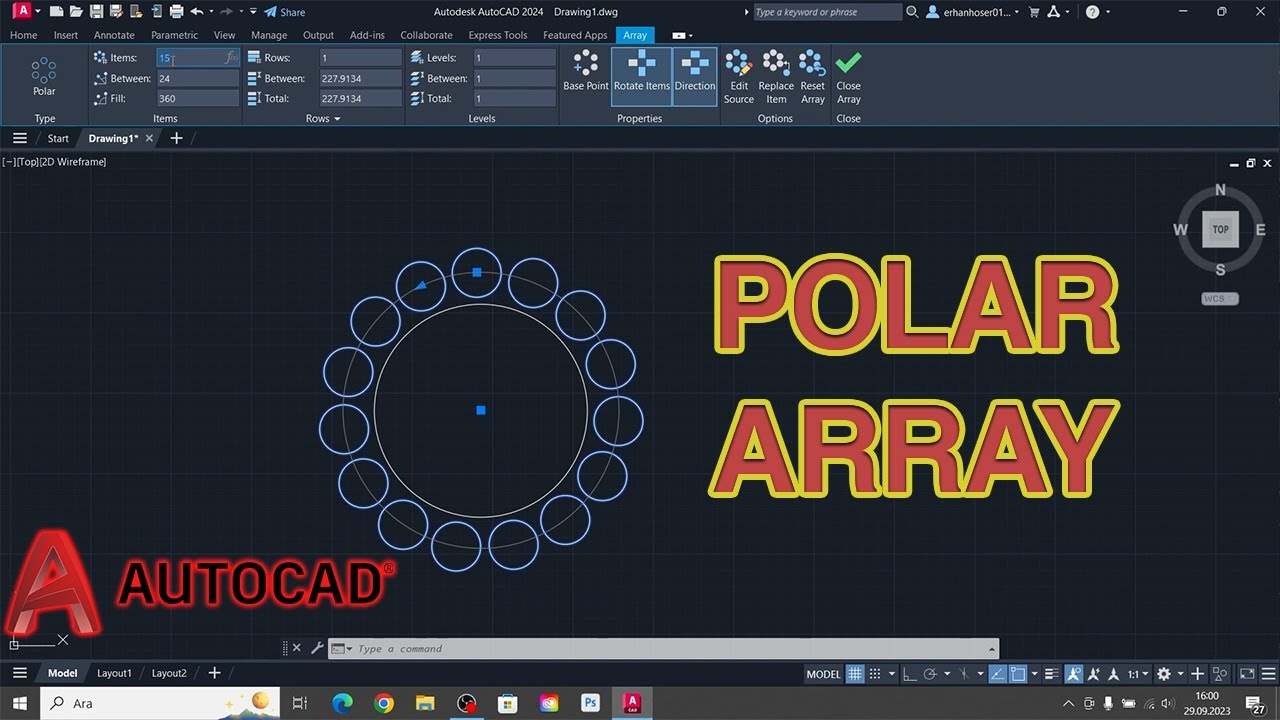Toggle snap mode in status bar
The width and height of the screenshot is (1280, 720).
tap(875, 674)
